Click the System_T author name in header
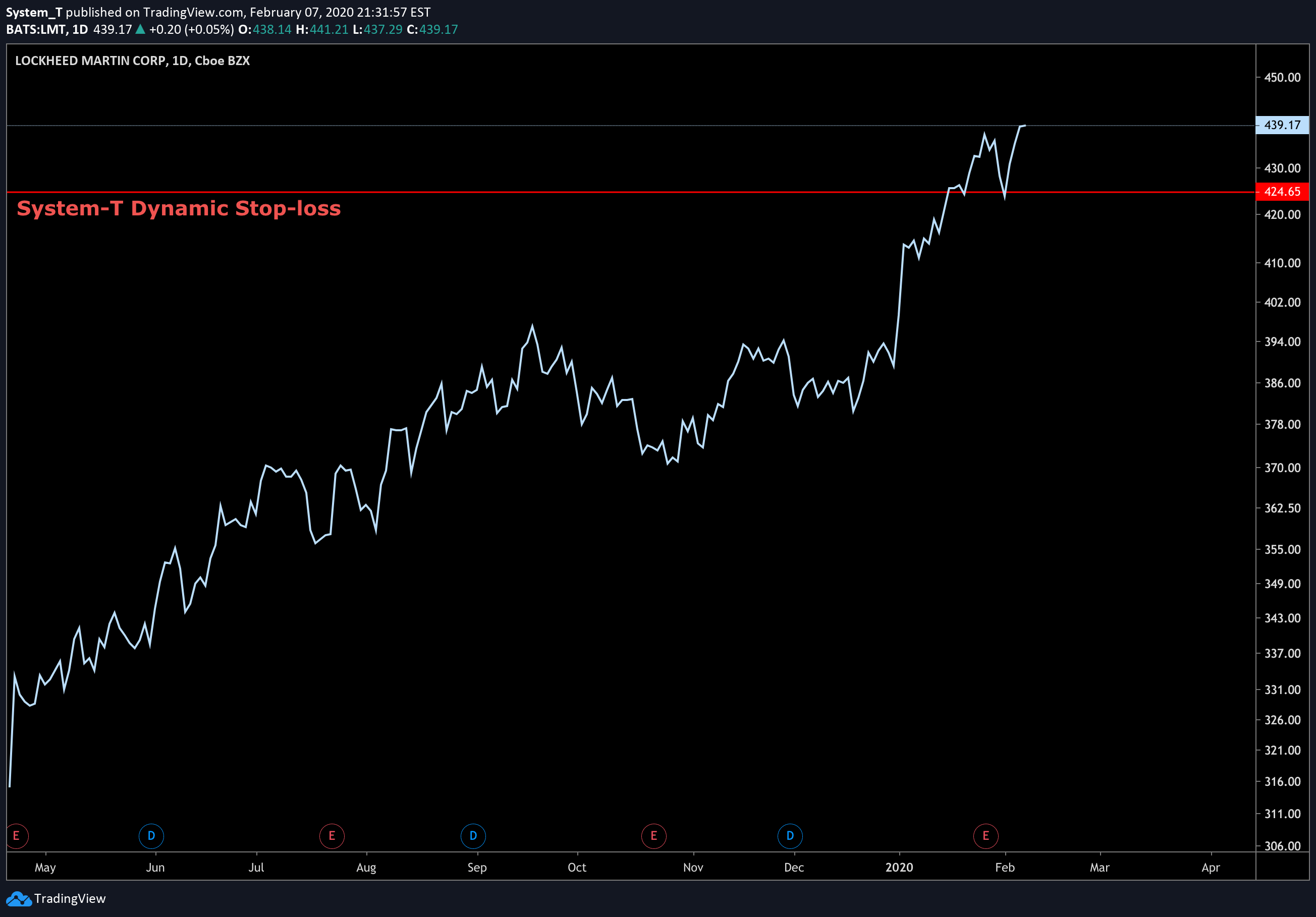Screen dimensions: 1316x917 coord(34,12)
